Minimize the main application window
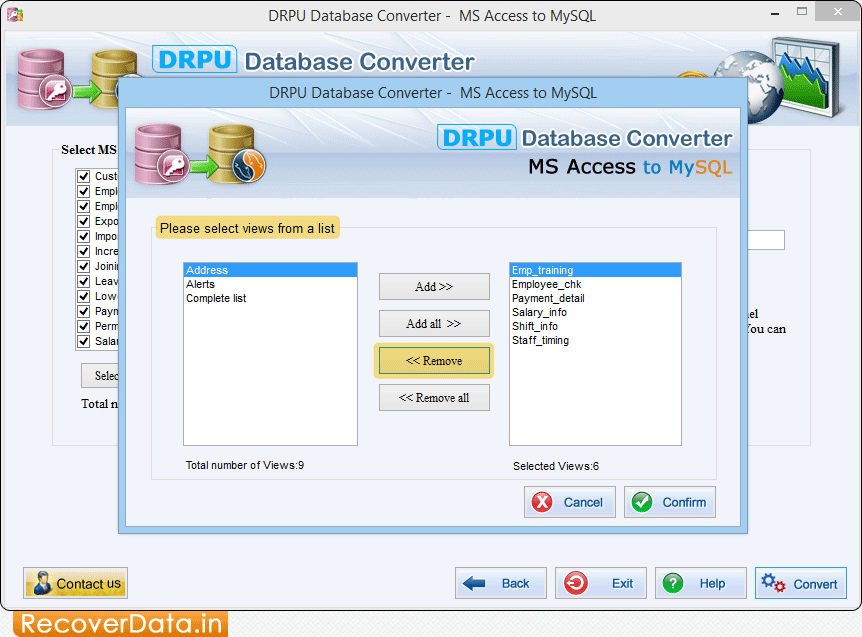This screenshot has height=637, width=862. pos(775,13)
